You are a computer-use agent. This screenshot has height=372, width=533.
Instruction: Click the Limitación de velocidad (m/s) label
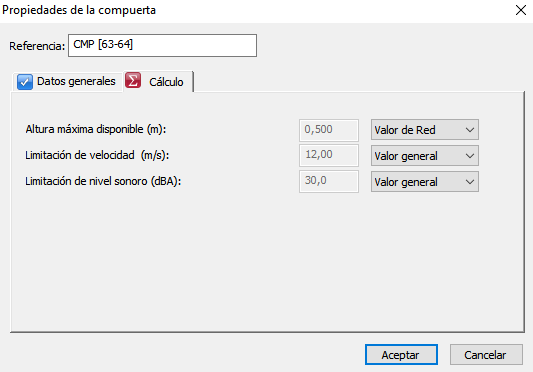pos(97,155)
